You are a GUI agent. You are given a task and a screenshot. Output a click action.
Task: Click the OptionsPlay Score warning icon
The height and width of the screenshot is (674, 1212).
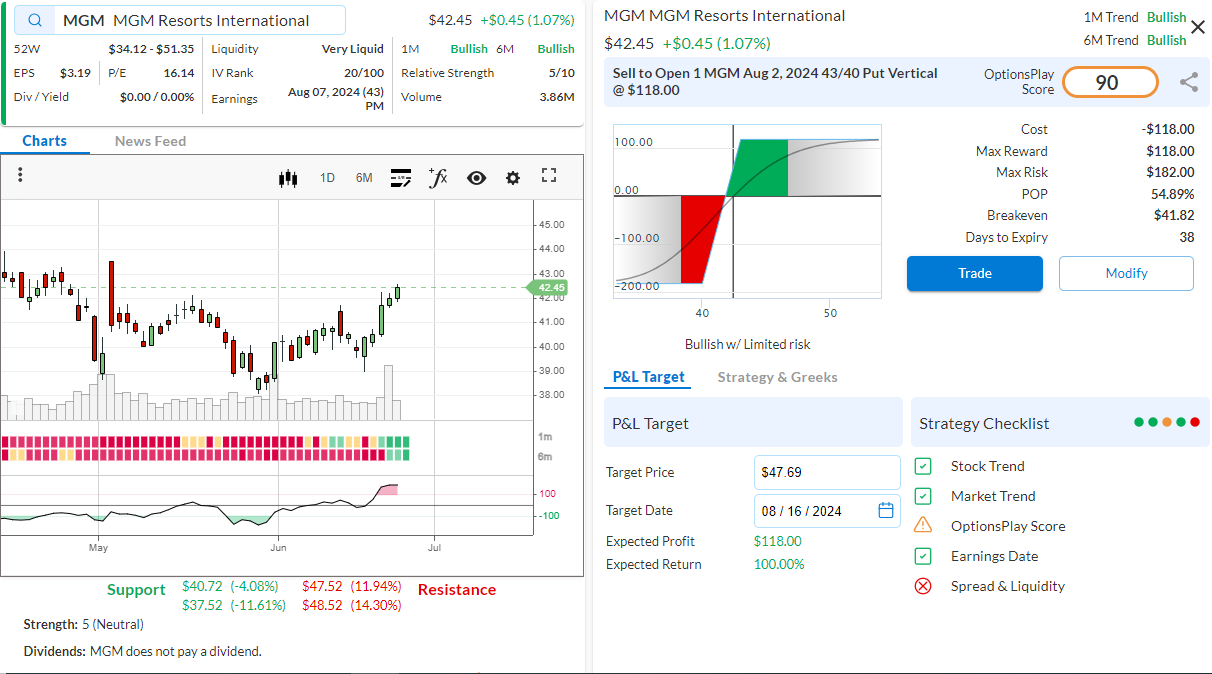923,525
